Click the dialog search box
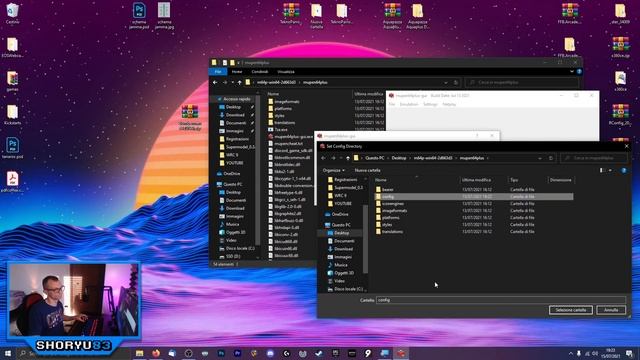 click(x=593, y=158)
